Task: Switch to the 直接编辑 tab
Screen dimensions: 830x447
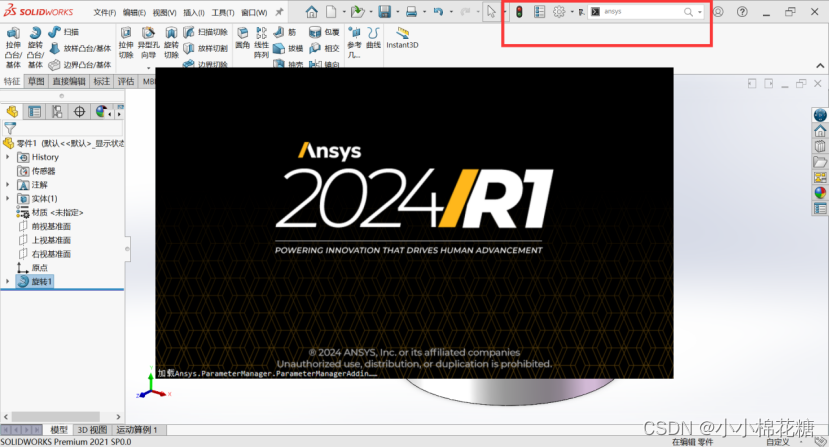Action: tap(69, 81)
